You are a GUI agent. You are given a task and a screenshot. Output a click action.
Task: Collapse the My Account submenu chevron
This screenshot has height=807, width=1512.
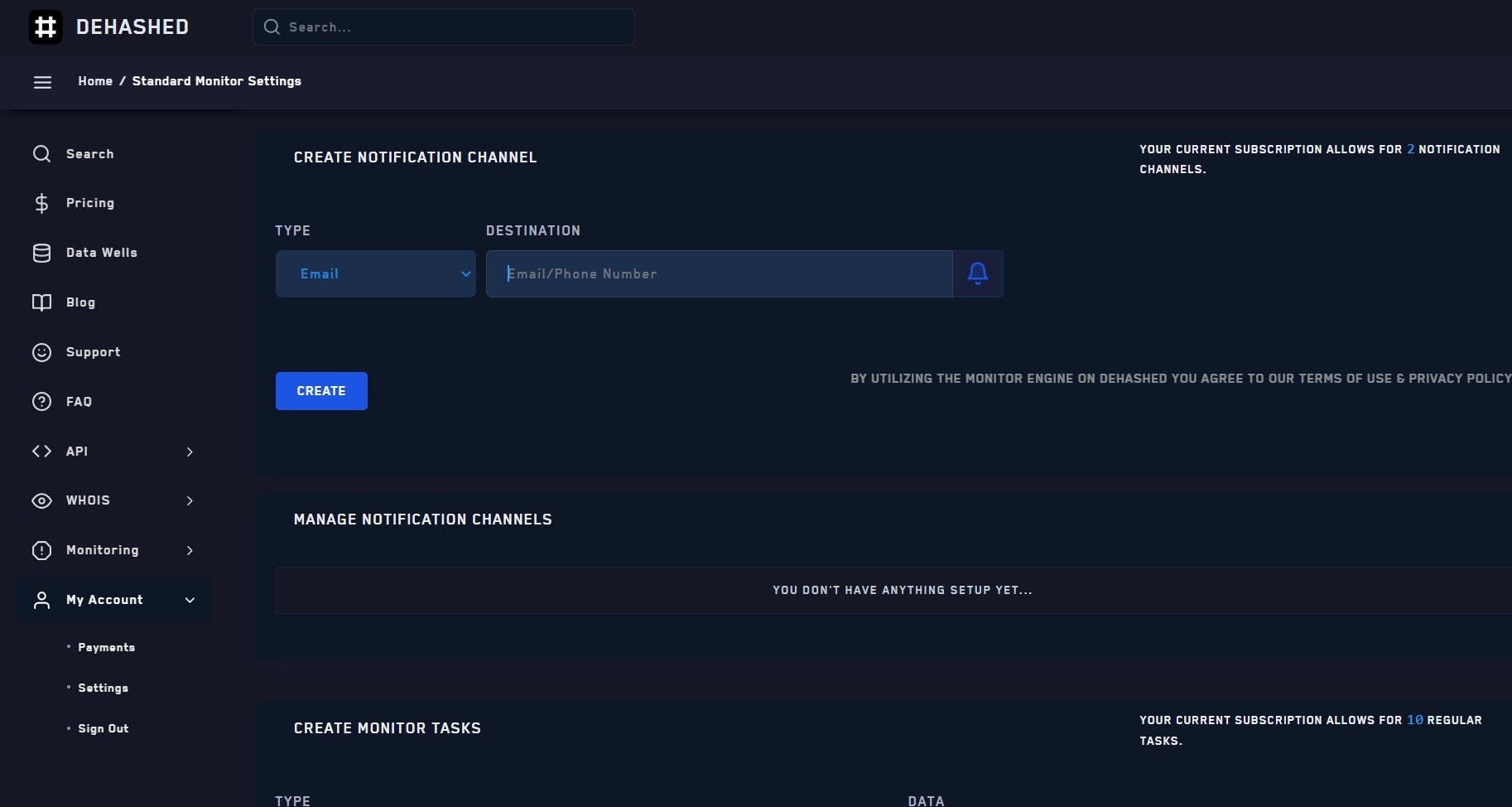(x=190, y=600)
